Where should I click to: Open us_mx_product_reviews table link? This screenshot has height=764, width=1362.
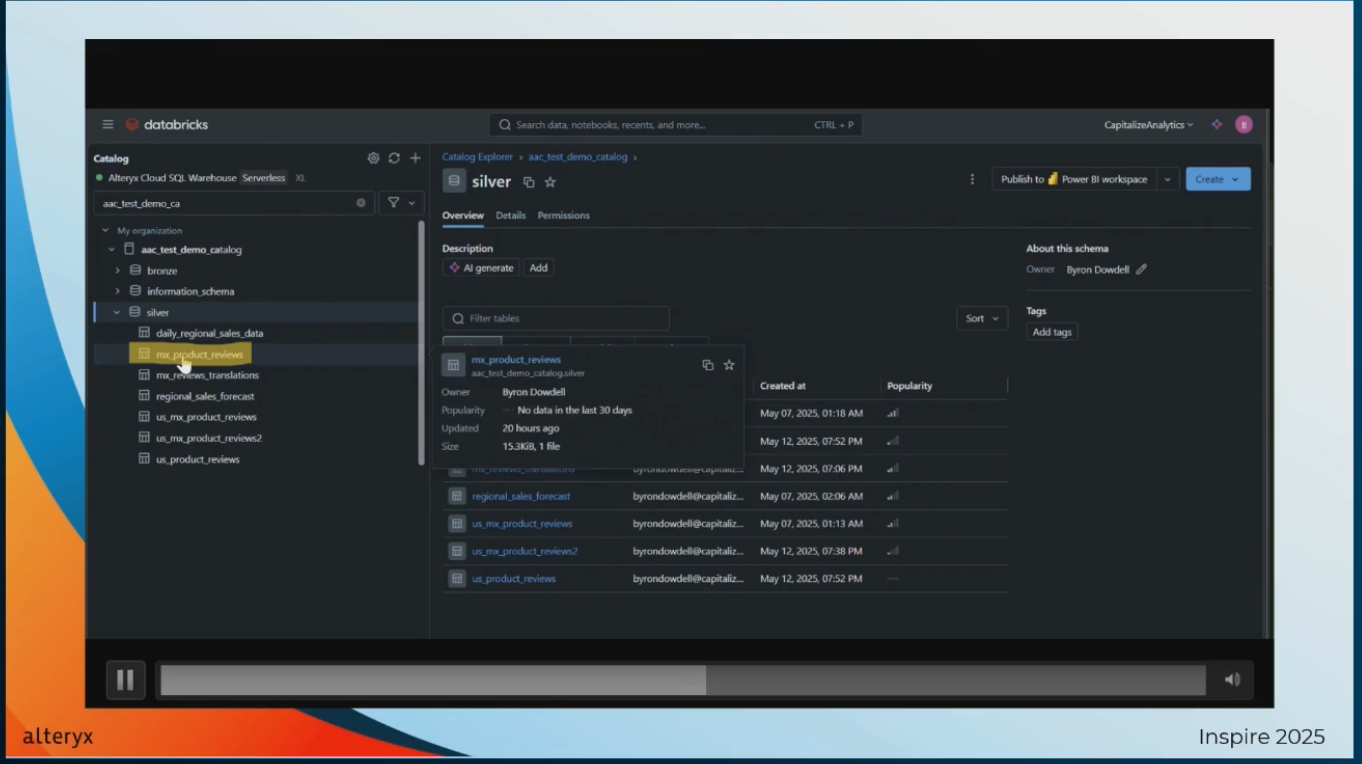tap(522, 523)
